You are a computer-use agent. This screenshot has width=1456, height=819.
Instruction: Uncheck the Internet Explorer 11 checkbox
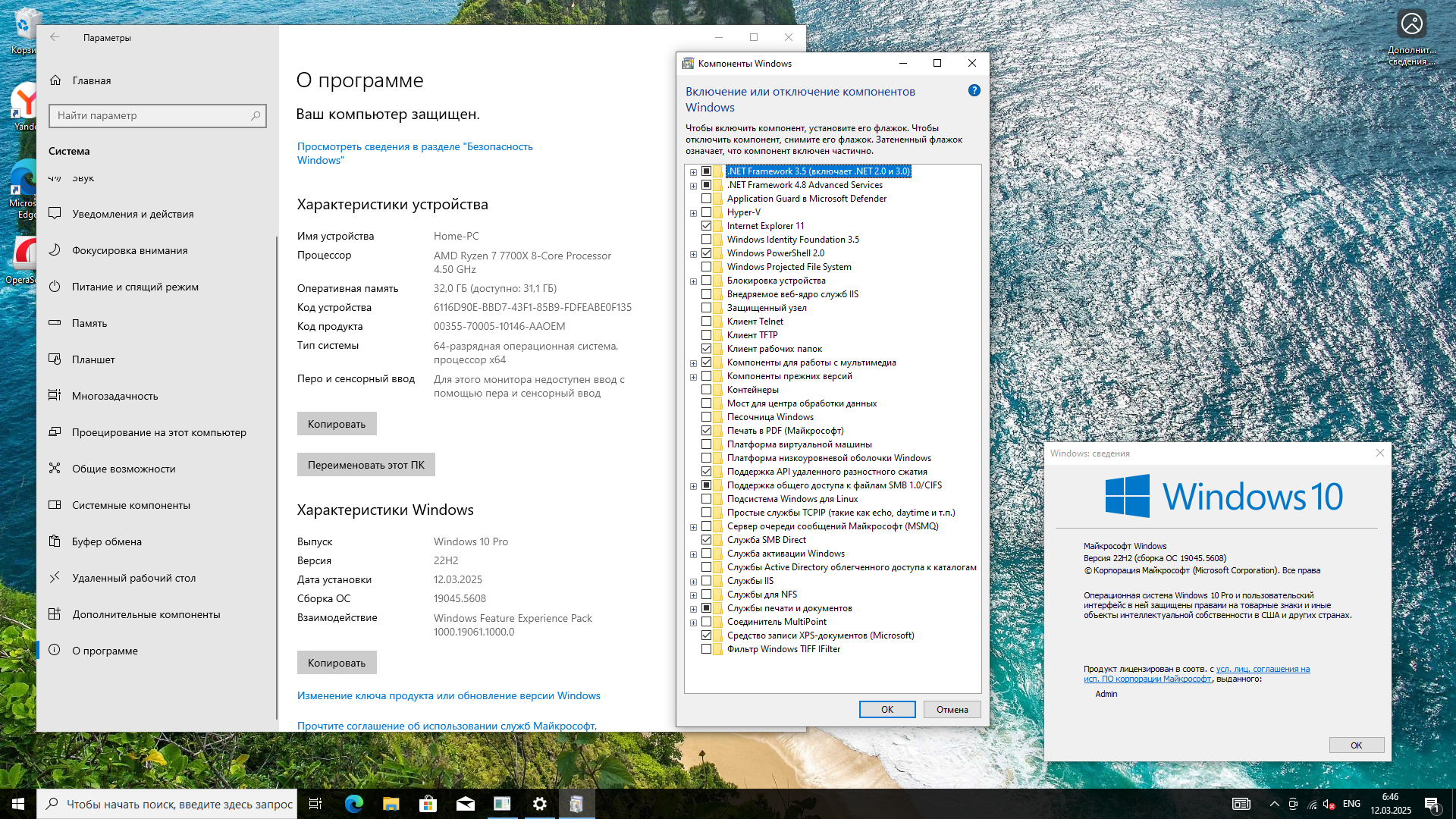click(706, 226)
